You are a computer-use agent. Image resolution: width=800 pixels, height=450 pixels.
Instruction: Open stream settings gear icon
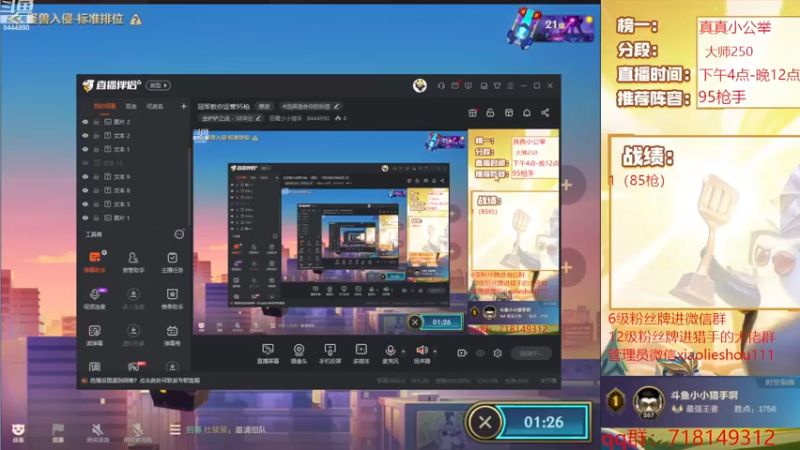497,353
